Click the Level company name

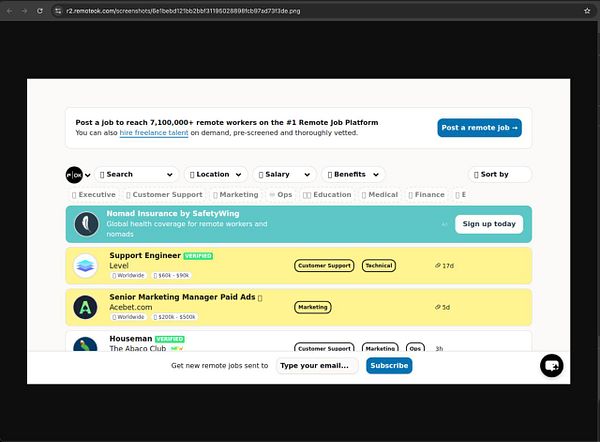click(x=119, y=266)
